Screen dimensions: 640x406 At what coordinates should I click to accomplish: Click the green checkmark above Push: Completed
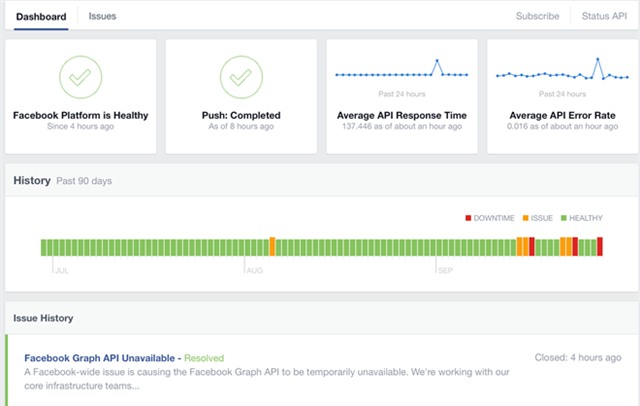[x=241, y=77]
